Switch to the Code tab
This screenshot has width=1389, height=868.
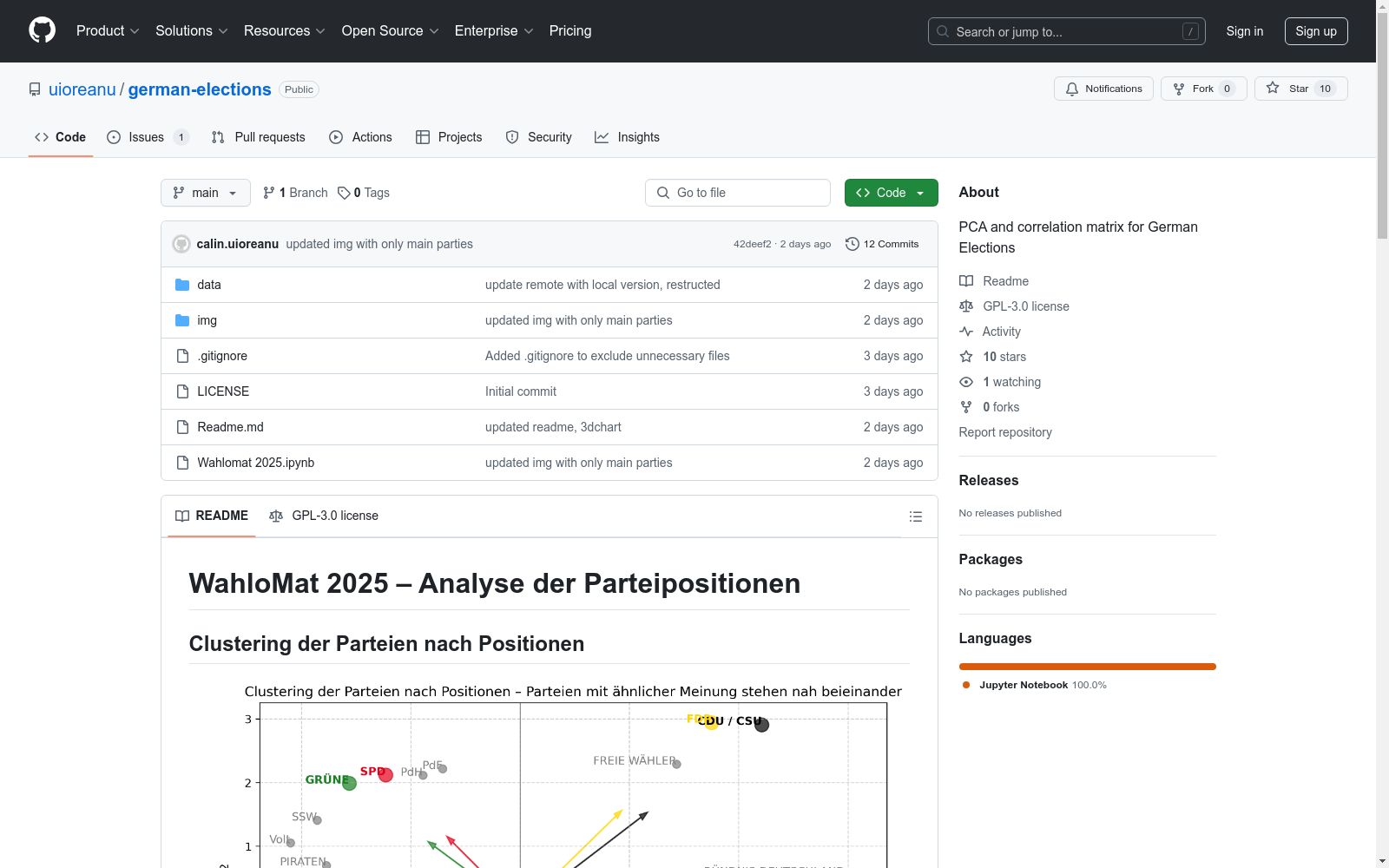point(61,137)
